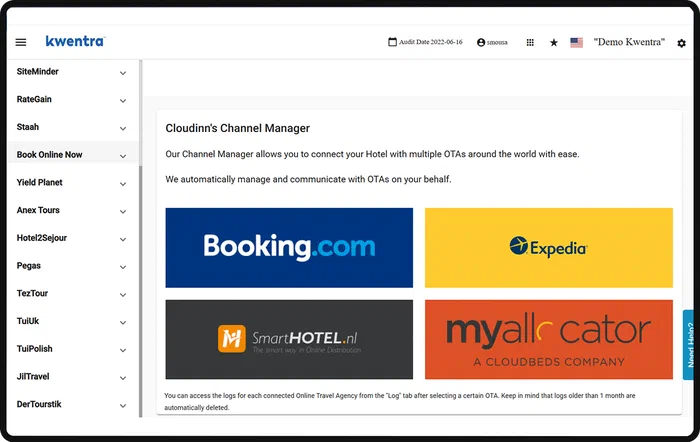
Task: Expand the SiteMinder chevron
Action: coord(123,73)
